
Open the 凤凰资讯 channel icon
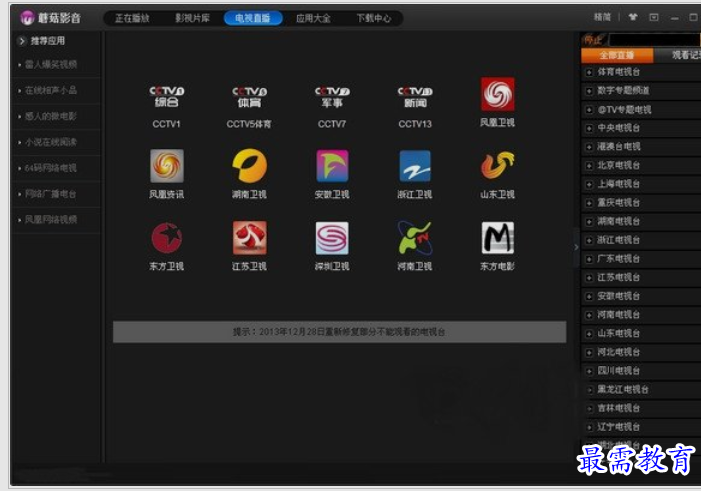[167, 166]
